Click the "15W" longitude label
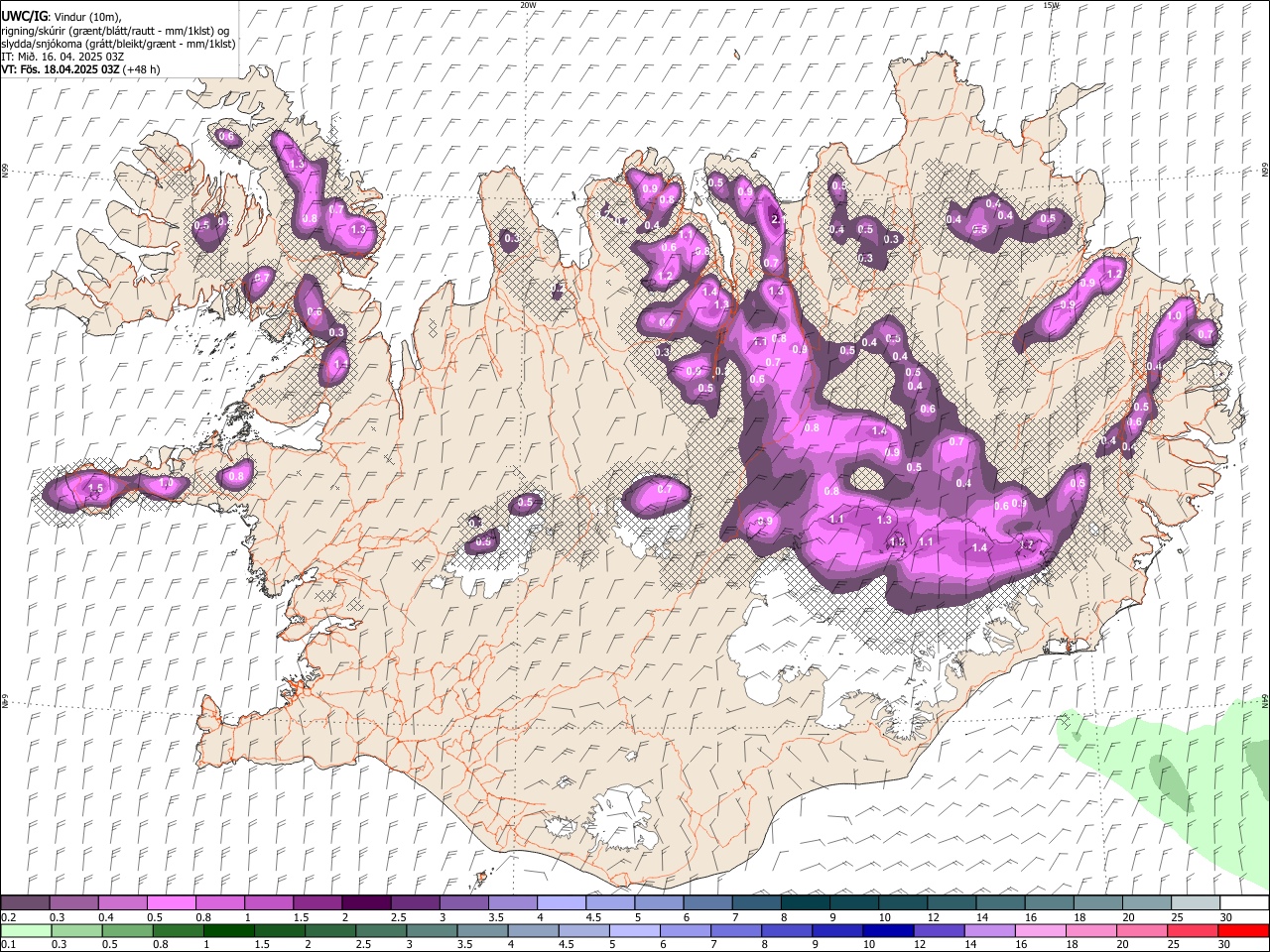1270x952 pixels. pyautogui.click(x=1051, y=5)
